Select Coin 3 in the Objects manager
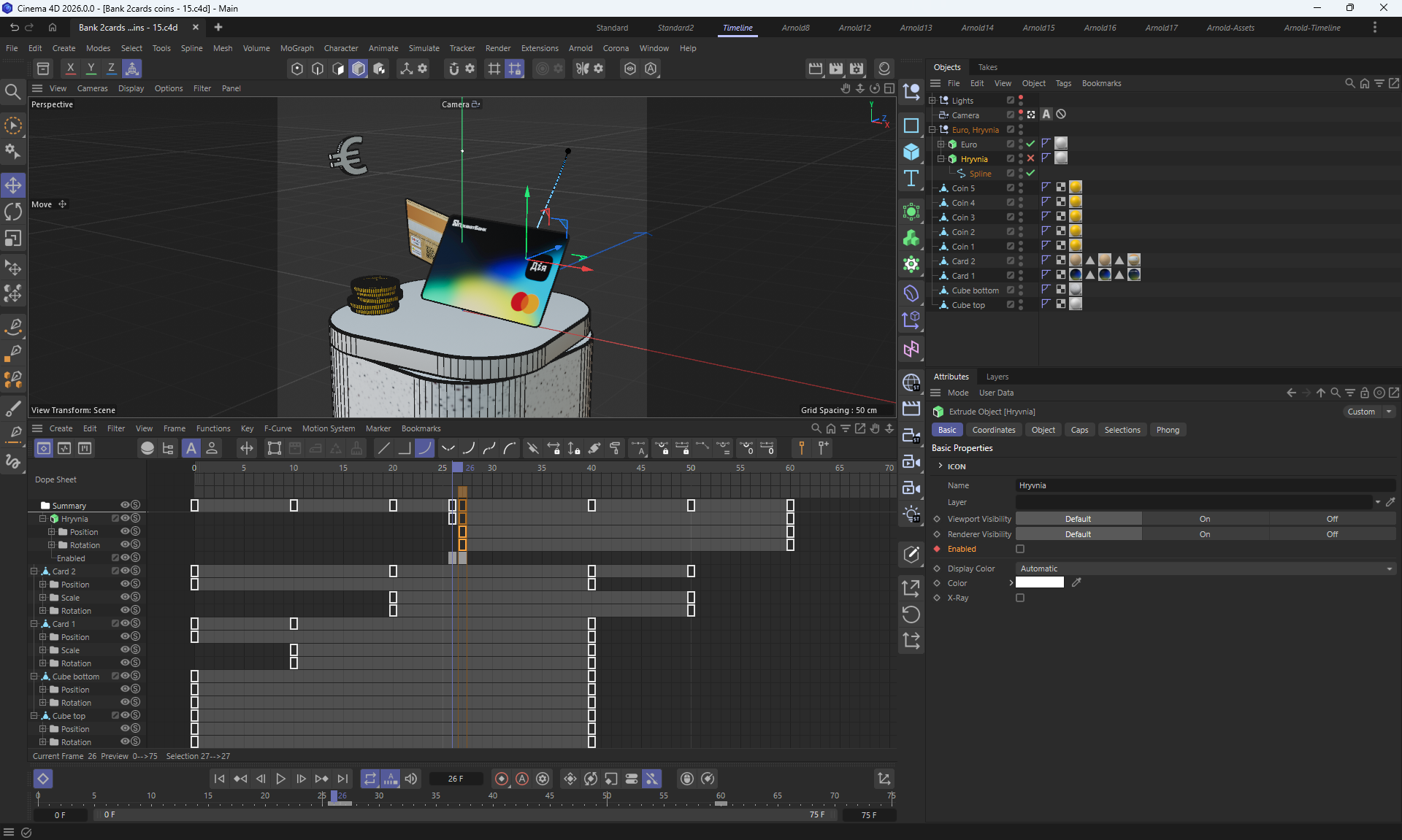Viewport: 1402px width, 840px height. click(x=962, y=217)
